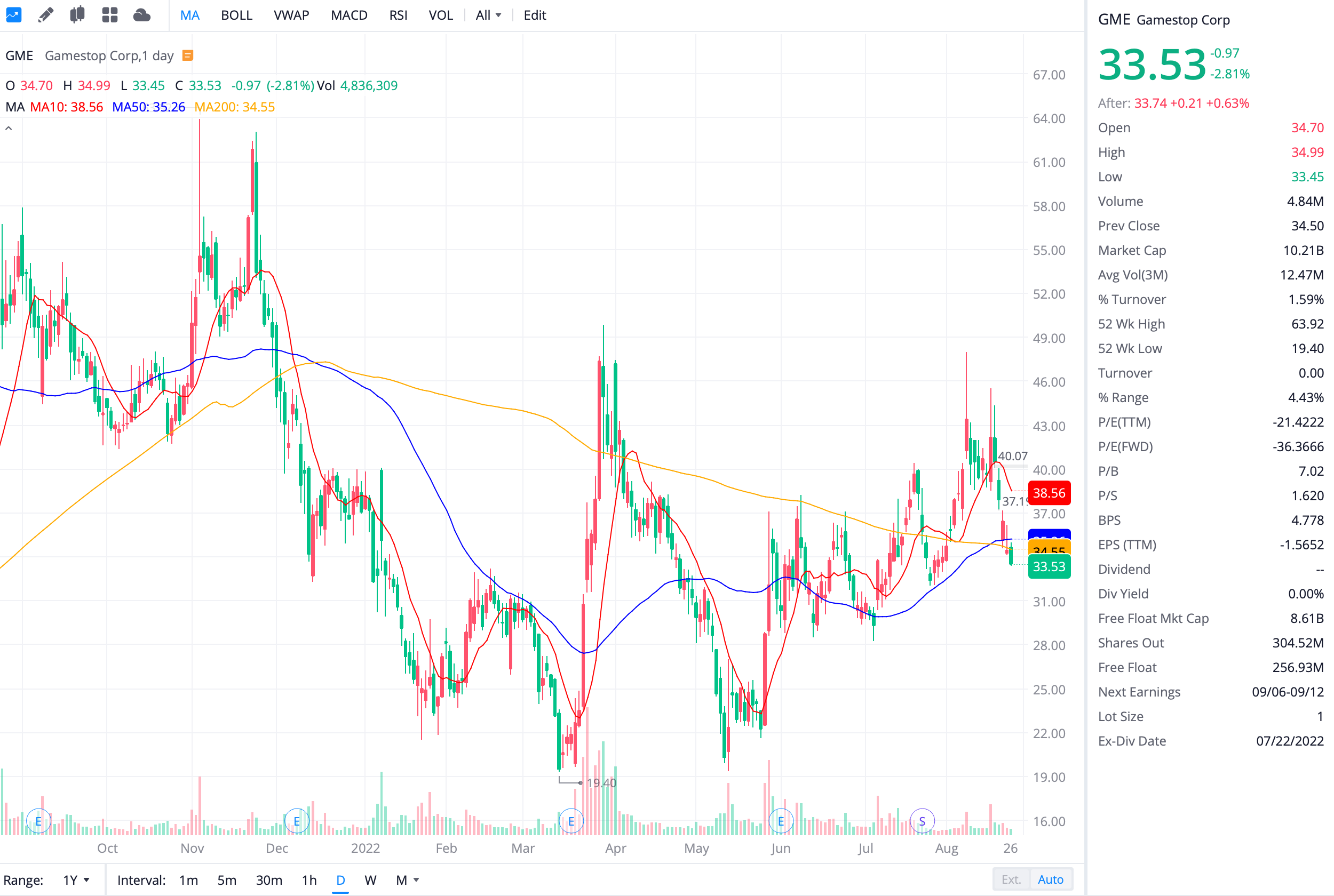This screenshot has width=1334, height=896.
Task: Collapse the MA legend with the caret
Action: click(9, 128)
